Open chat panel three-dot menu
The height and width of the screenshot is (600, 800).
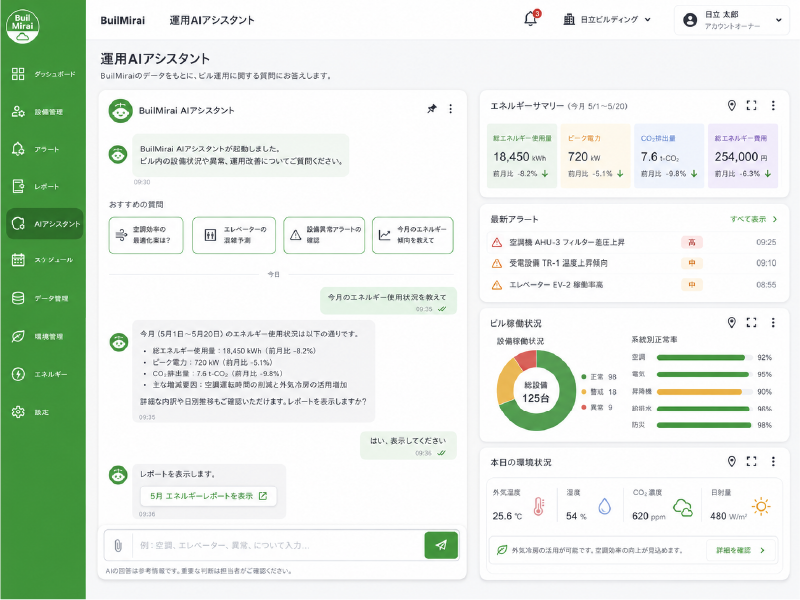tap(451, 109)
